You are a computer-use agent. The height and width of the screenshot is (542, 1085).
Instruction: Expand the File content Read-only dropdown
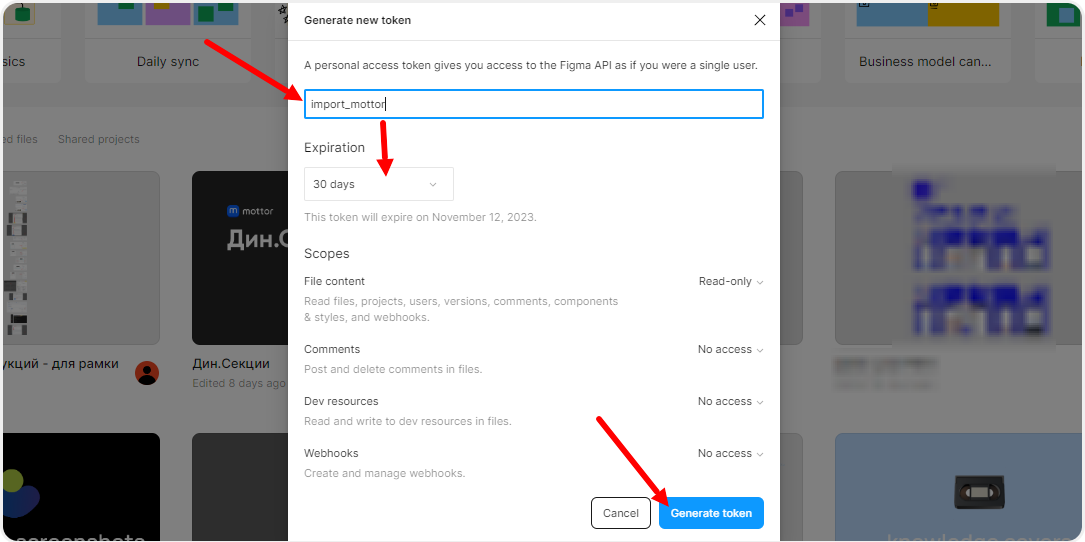click(731, 282)
